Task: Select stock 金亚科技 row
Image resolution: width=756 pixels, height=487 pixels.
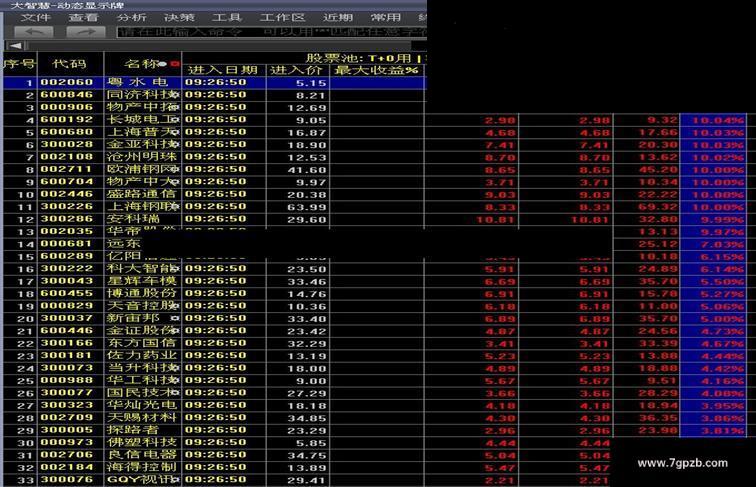Action: point(215,145)
